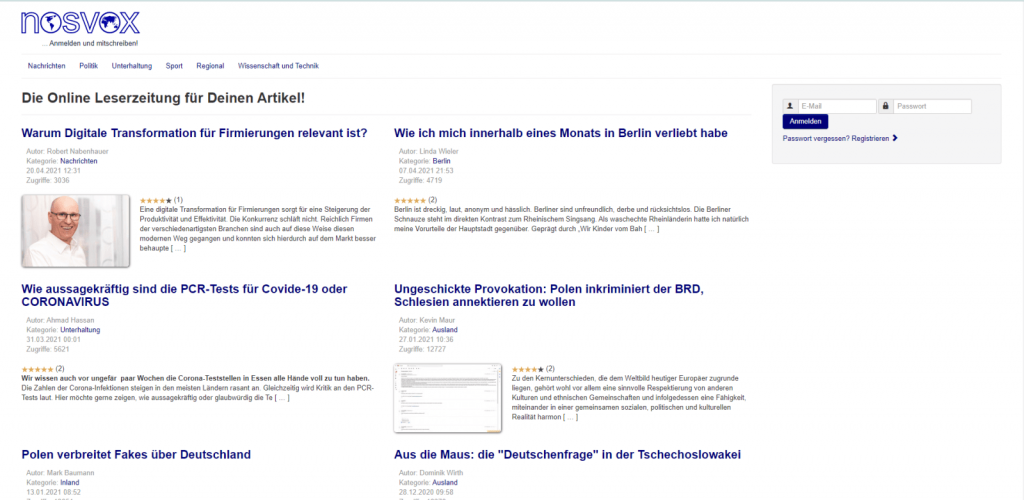Screen dimensions: 1024x500
Task: Open the Unterhaltung menu item
Action: 132,66
